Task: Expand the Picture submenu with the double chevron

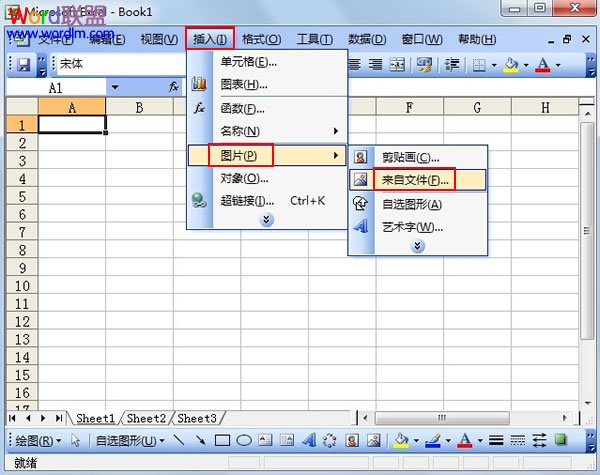Action: pyautogui.click(x=417, y=245)
